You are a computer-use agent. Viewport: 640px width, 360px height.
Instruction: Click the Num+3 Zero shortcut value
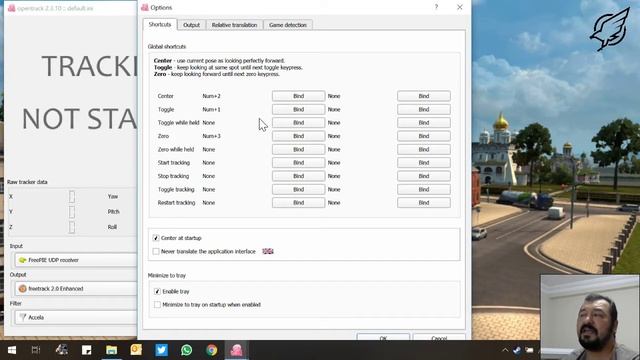click(x=211, y=136)
